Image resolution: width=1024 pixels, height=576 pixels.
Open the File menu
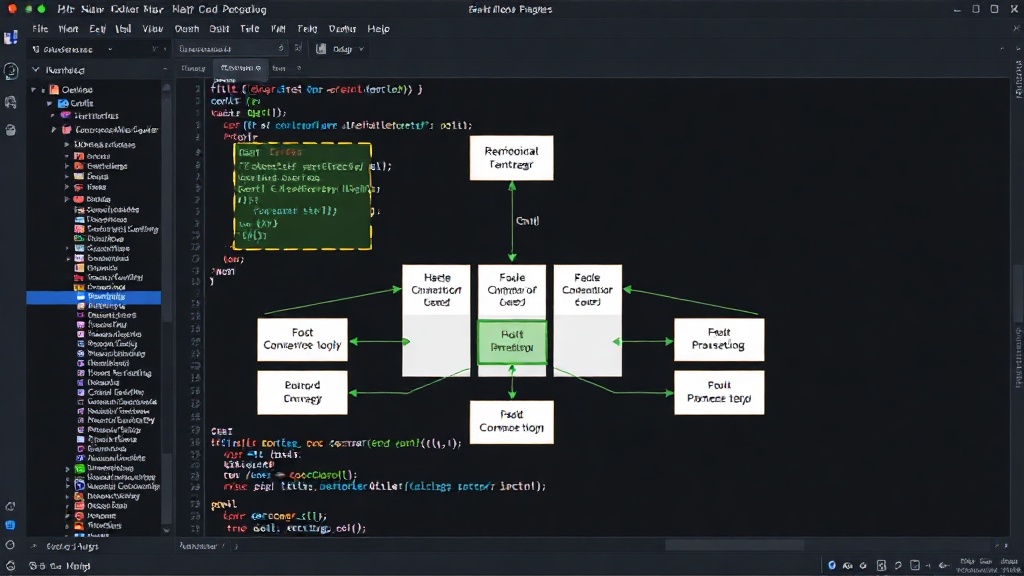point(40,29)
